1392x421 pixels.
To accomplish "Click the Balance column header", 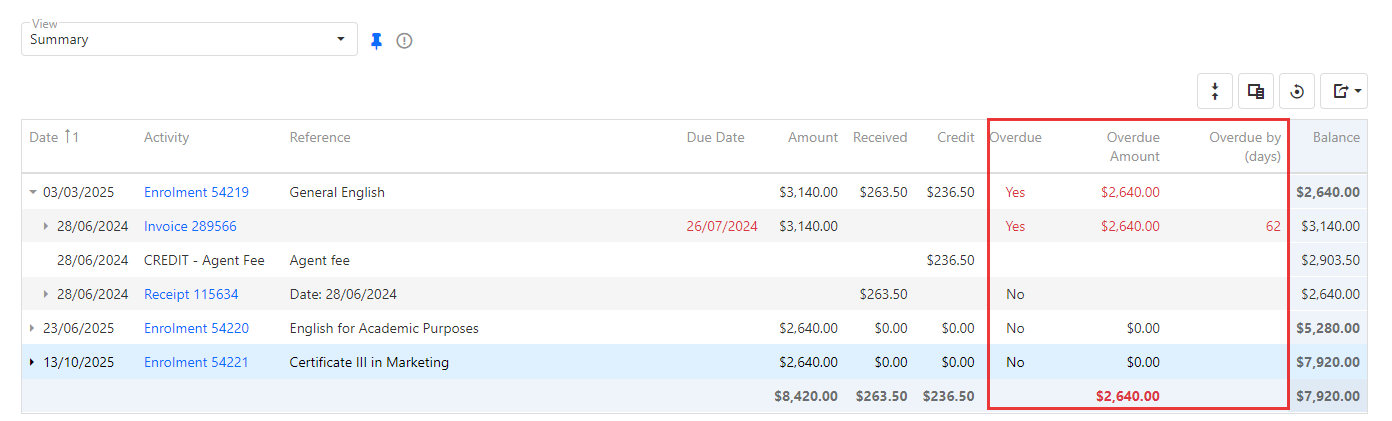I will point(1336,137).
